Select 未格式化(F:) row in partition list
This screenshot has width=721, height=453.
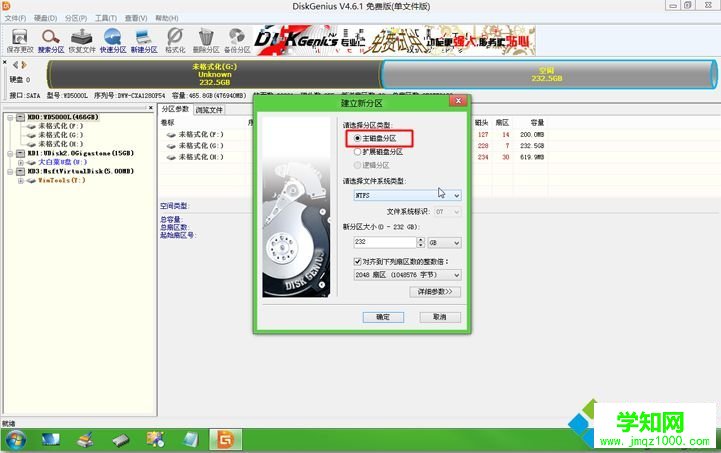coord(201,134)
